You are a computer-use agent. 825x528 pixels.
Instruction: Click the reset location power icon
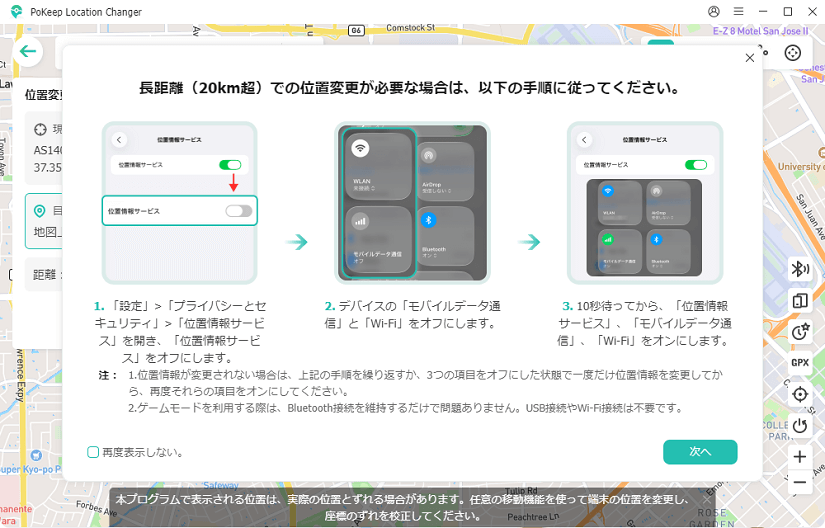pos(800,425)
